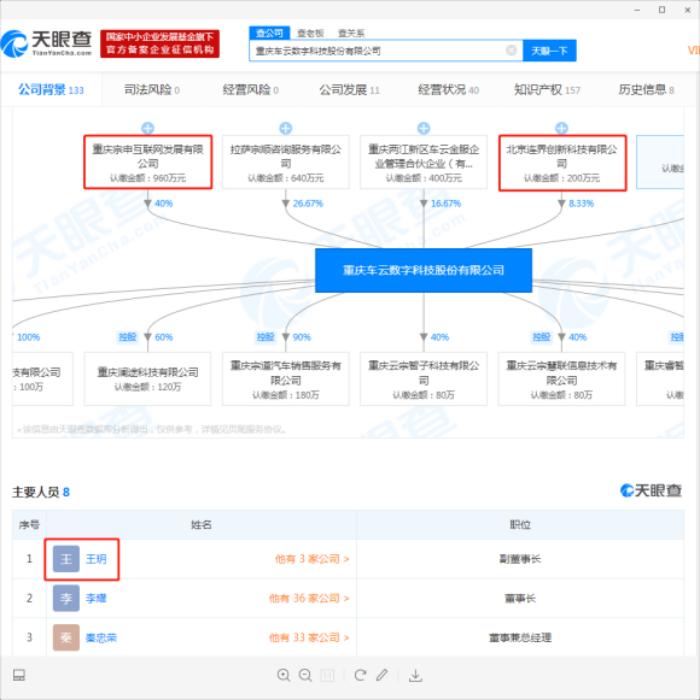Open 王玥's 他有 3 家公司 link

pos(312,559)
